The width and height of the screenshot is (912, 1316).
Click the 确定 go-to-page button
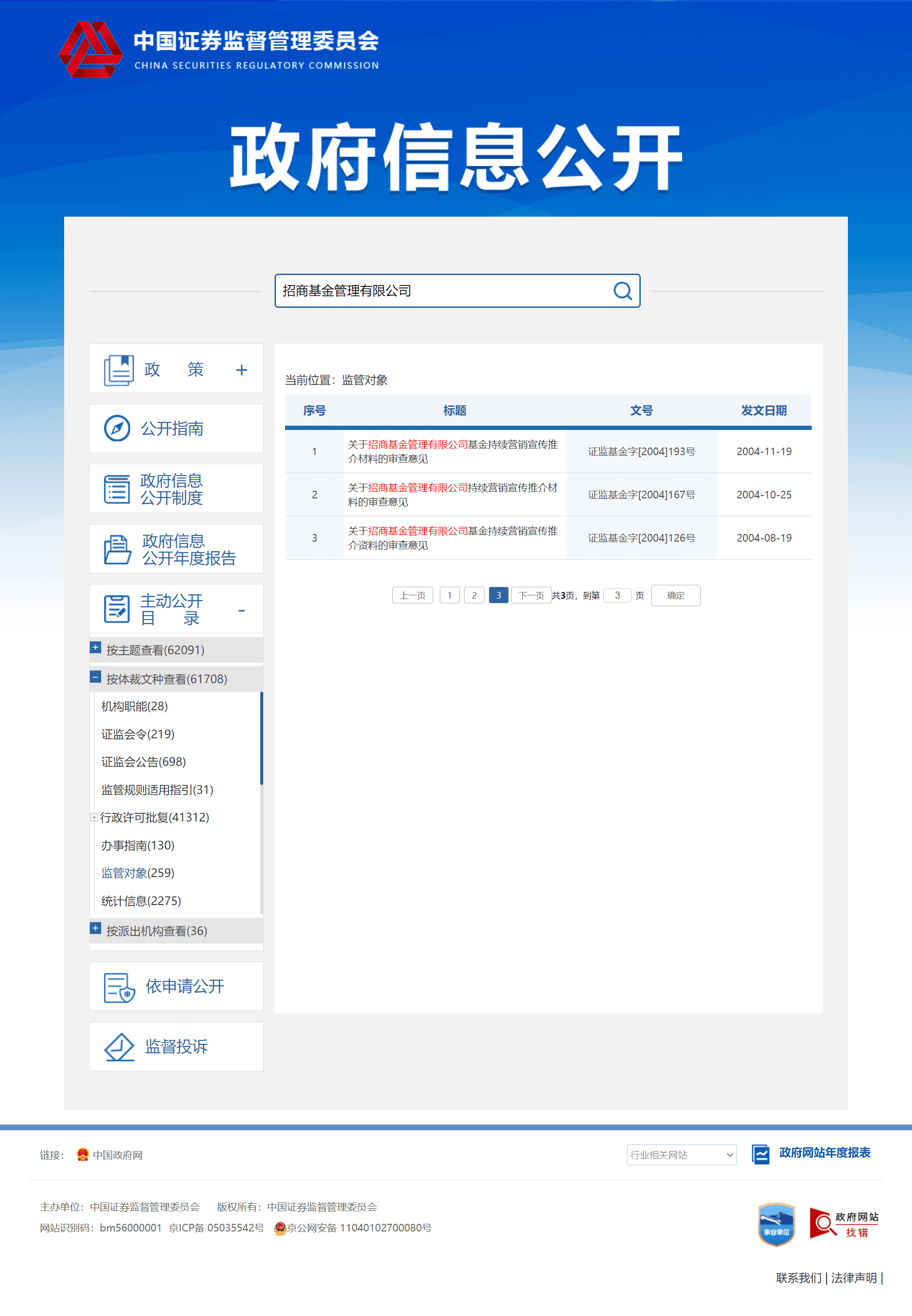(675, 595)
